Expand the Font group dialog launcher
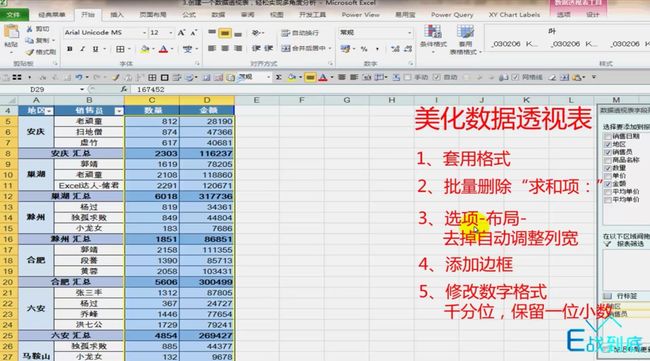650x361 pixels. (x=197, y=63)
